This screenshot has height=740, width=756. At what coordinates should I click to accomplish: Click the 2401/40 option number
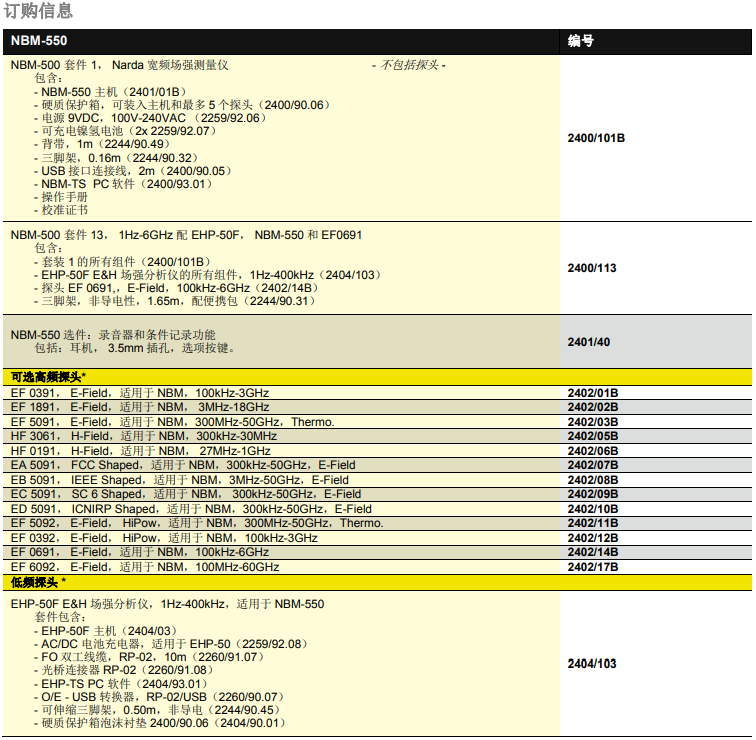tap(588, 342)
